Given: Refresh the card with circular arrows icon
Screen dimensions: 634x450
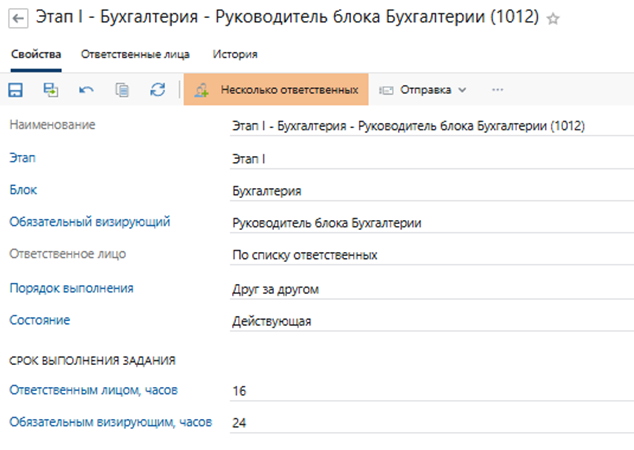Looking at the screenshot, I should coord(157,90).
